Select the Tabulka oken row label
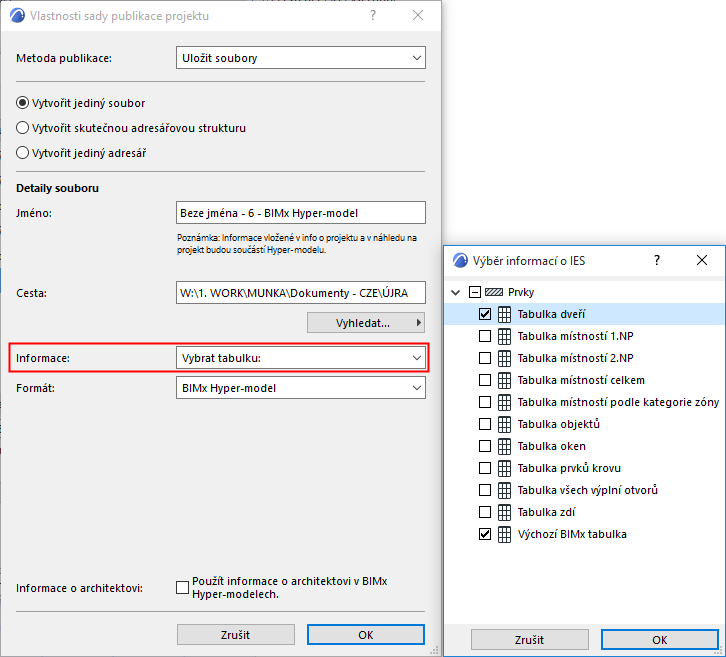 (551, 446)
